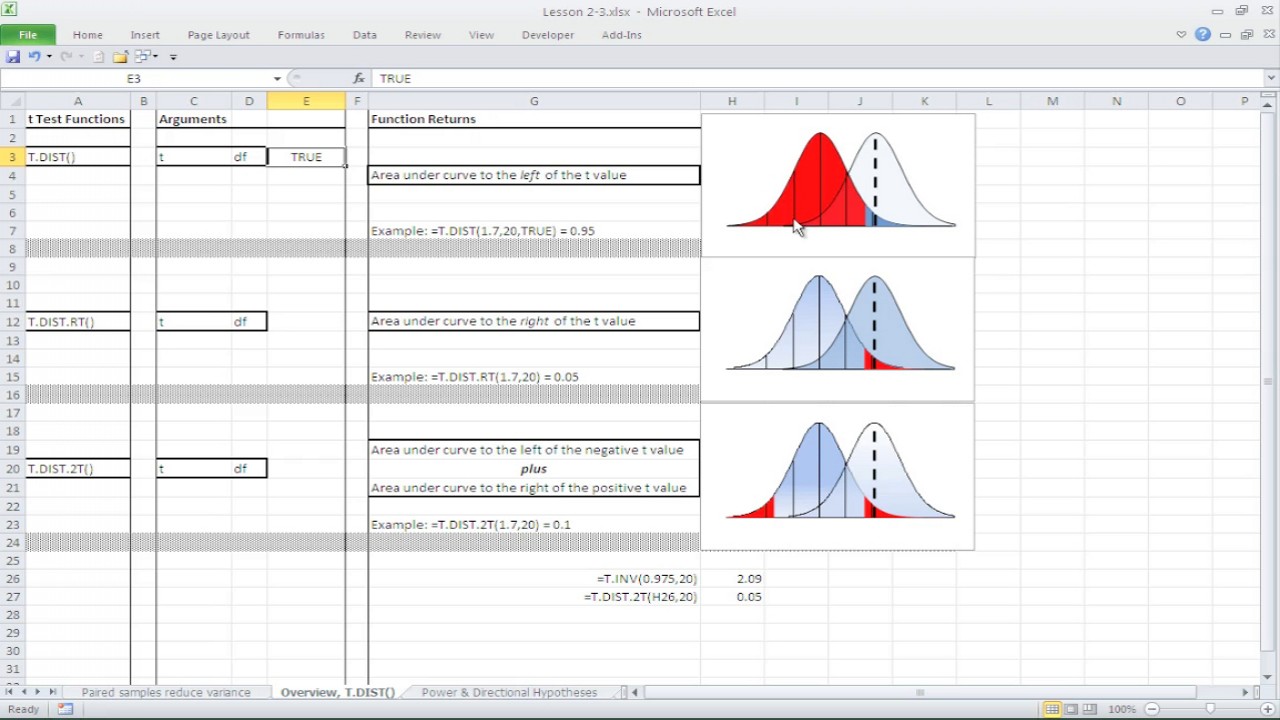Select Normal view icon in status bar
1280x720 pixels.
click(1052, 708)
